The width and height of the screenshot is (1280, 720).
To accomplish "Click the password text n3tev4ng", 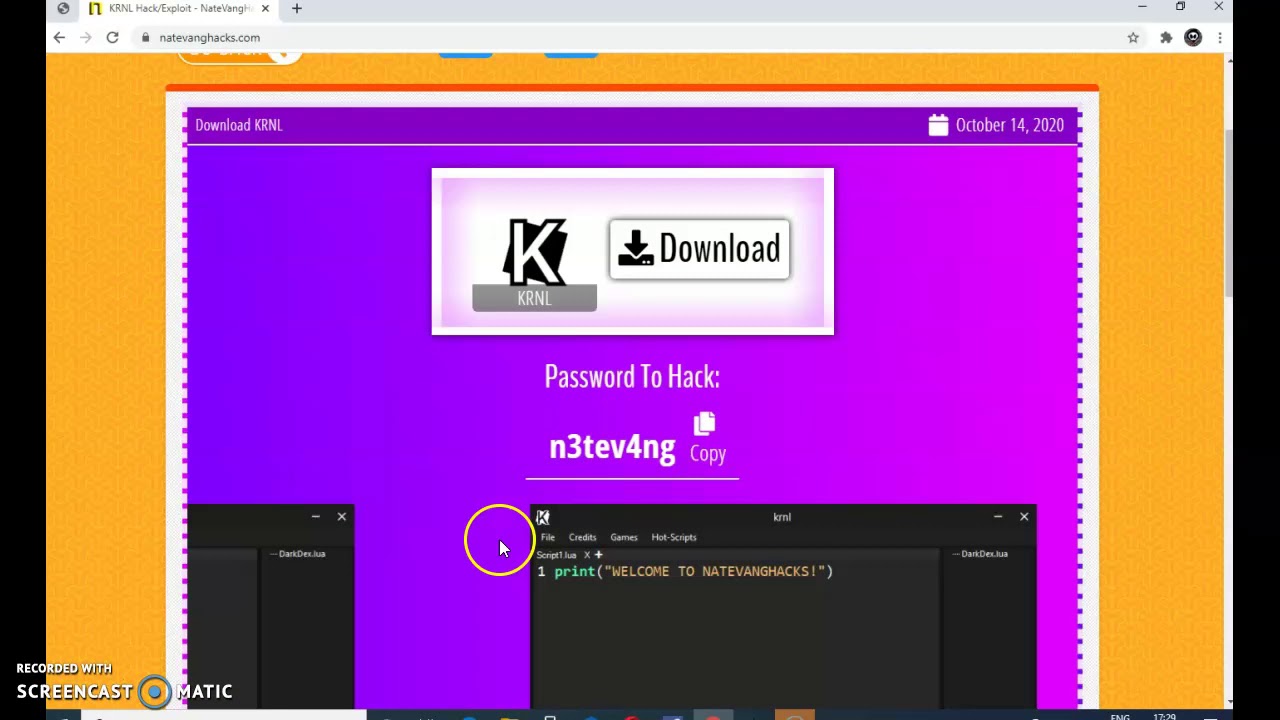I will [x=612, y=447].
